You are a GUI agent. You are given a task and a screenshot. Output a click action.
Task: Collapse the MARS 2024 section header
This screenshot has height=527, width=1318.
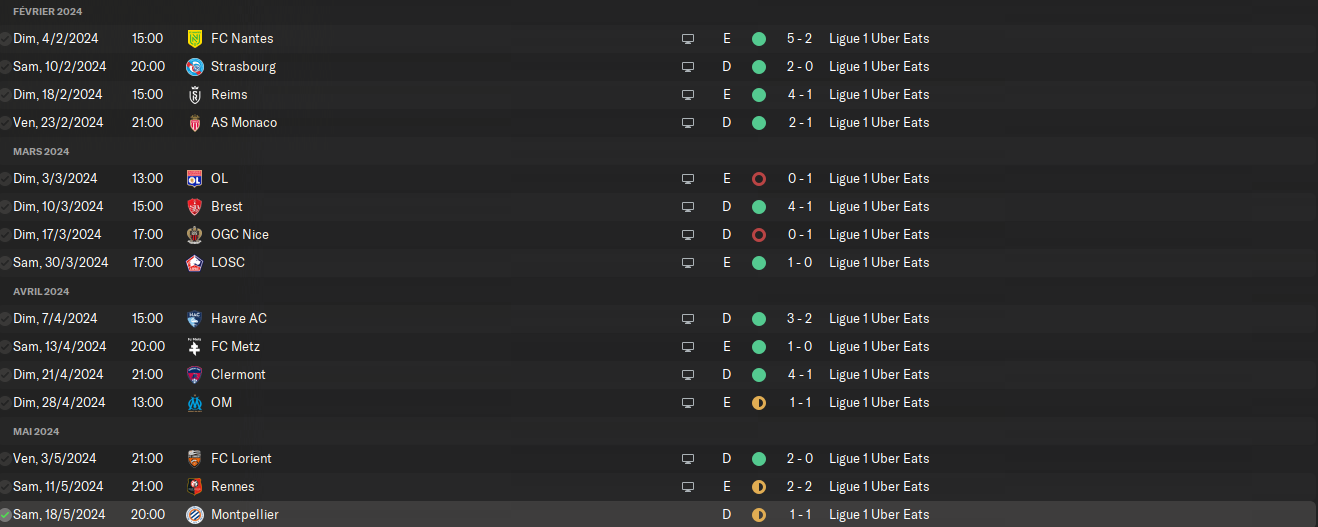coord(41,151)
